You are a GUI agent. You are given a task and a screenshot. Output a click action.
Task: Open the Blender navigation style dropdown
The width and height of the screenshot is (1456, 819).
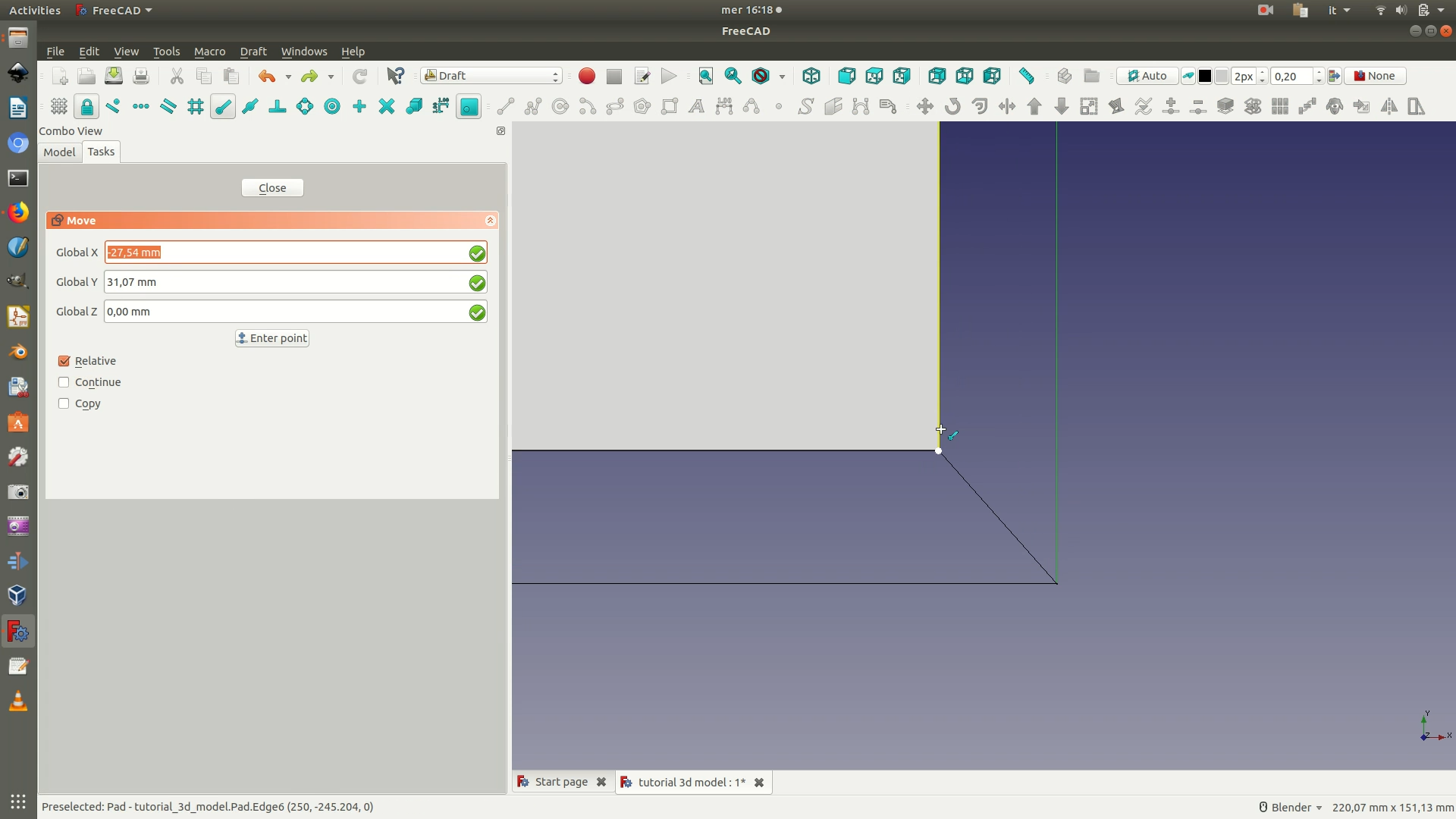(x=1291, y=807)
